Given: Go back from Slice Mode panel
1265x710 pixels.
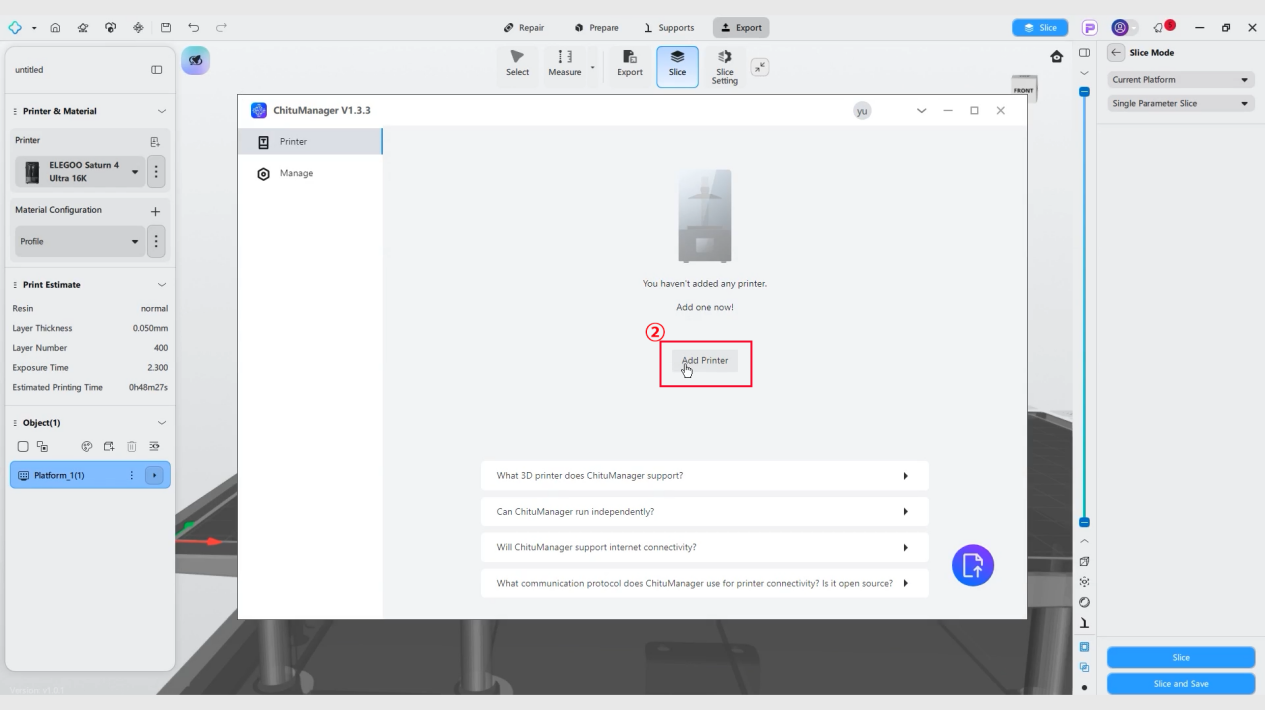Looking at the screenshot, I should coord(1116,53).
